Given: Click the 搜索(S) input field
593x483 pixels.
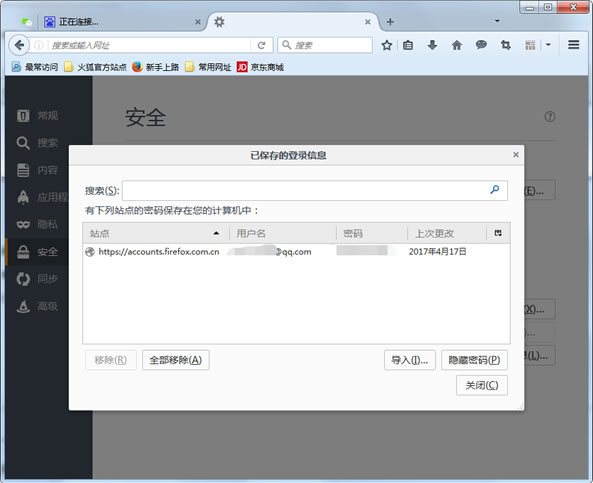Looking at the screenshot, I should 314,191.
